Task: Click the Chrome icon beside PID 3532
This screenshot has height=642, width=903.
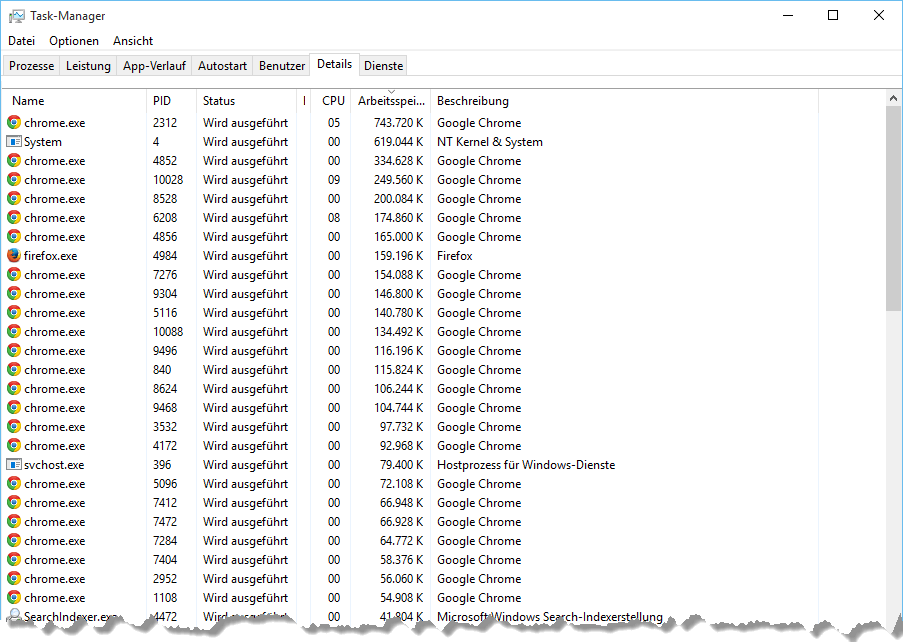Action: [x=14, y=426]
